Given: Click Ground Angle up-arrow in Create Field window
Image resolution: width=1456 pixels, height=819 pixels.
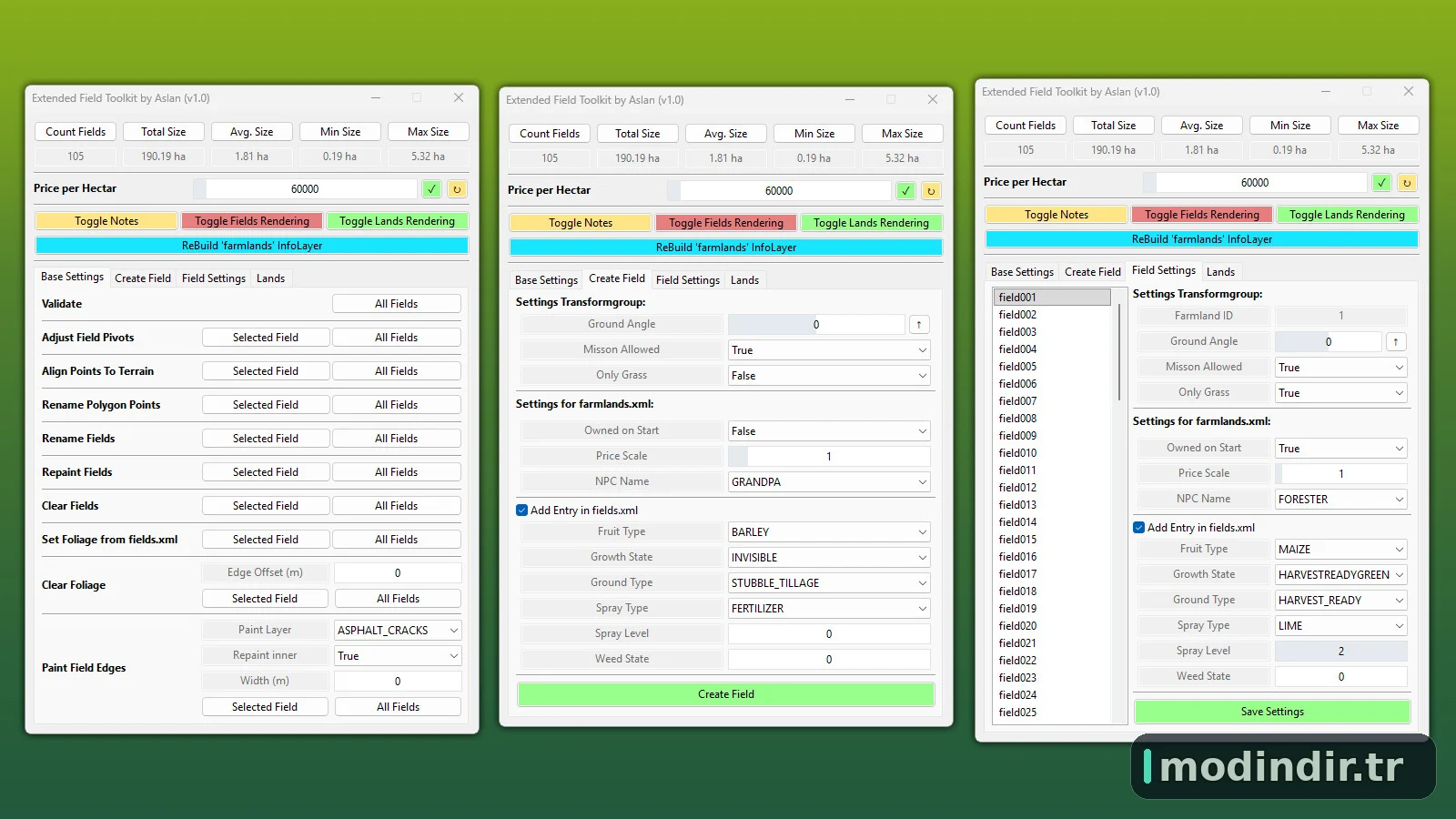Looking at the screenshot, I should (919, 325).
